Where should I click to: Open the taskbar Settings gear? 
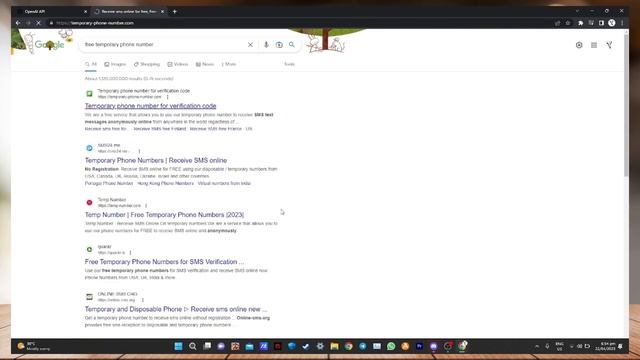[320, 346]
